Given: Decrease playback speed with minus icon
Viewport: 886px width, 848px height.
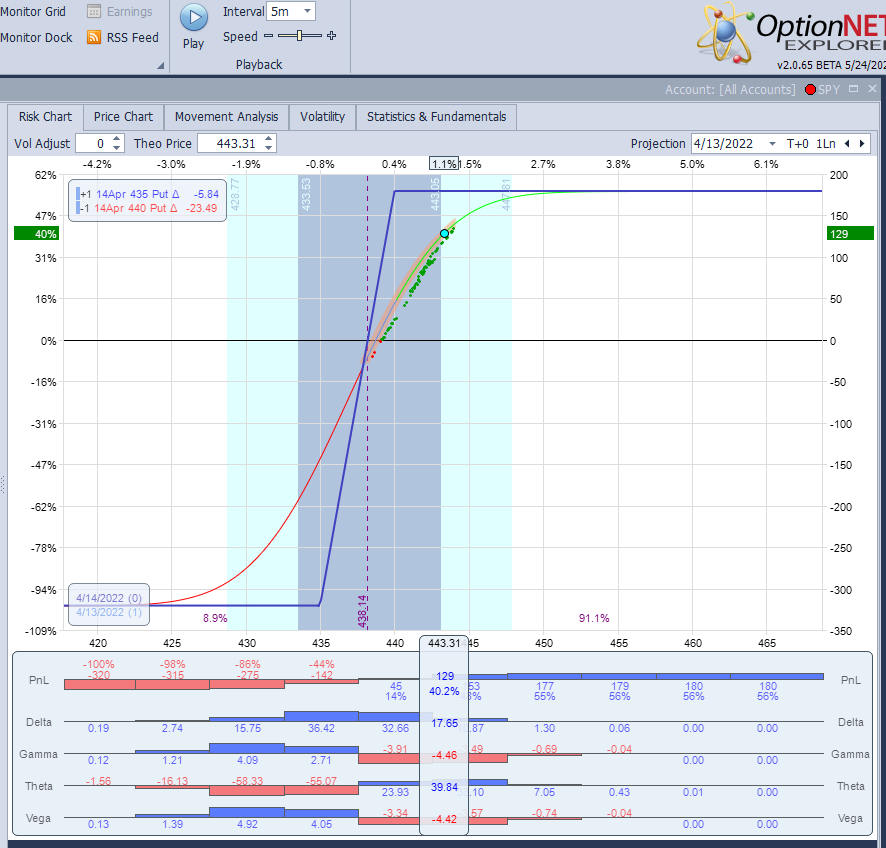Looking at the screenshot, I should [x=268, y=36].
